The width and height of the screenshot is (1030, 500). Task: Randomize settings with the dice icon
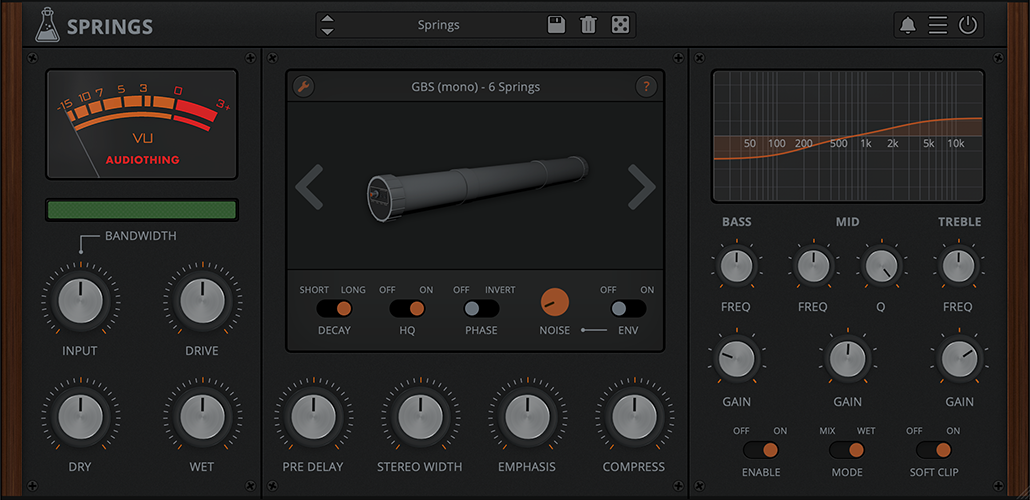pos(619,26)
